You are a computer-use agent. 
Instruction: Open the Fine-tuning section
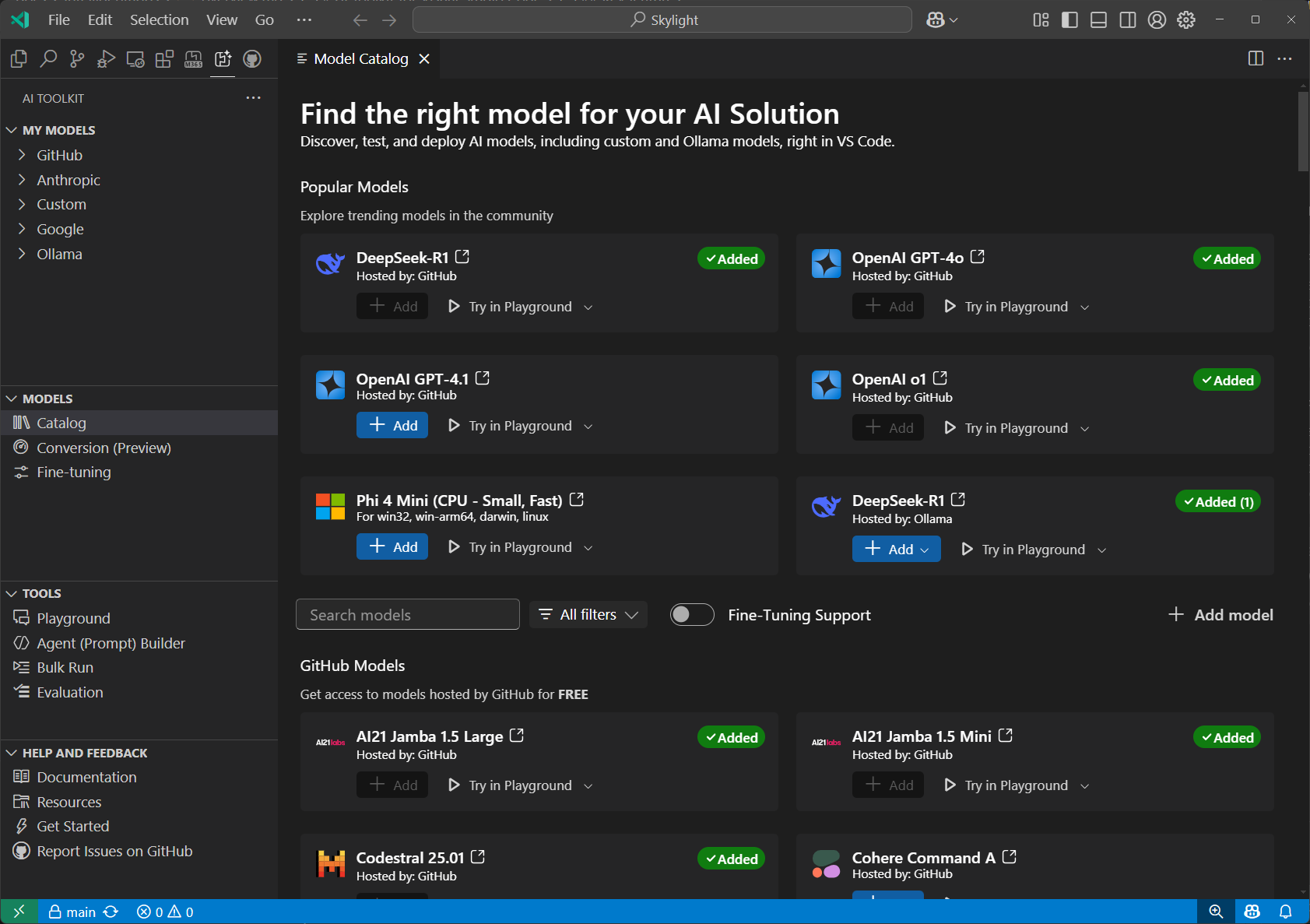(73, 472)
